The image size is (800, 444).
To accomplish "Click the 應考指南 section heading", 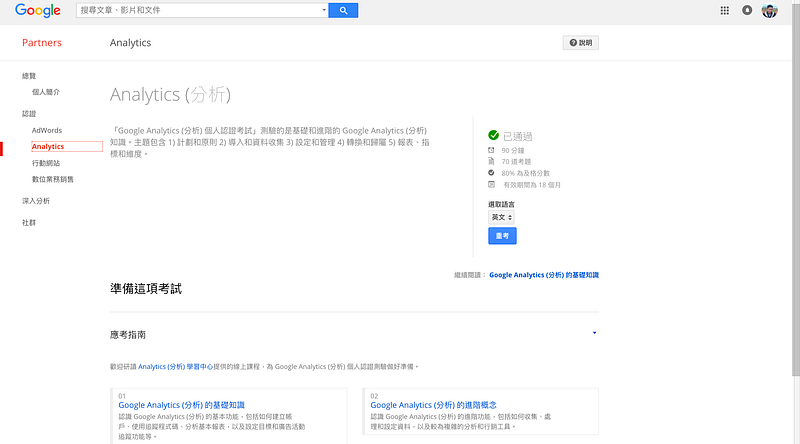I will (128, 335).
